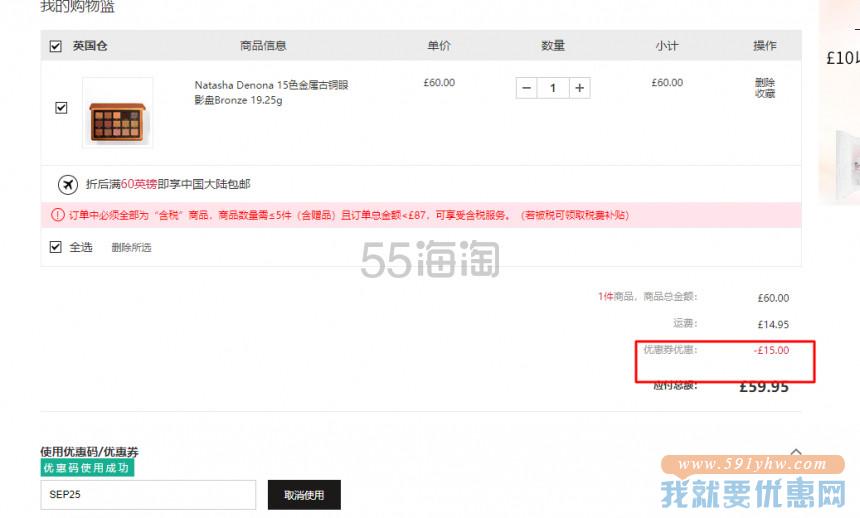This screenshot has height=518, width=860.
Task: Click the total payable £59.95
Action: pos(764,387)
